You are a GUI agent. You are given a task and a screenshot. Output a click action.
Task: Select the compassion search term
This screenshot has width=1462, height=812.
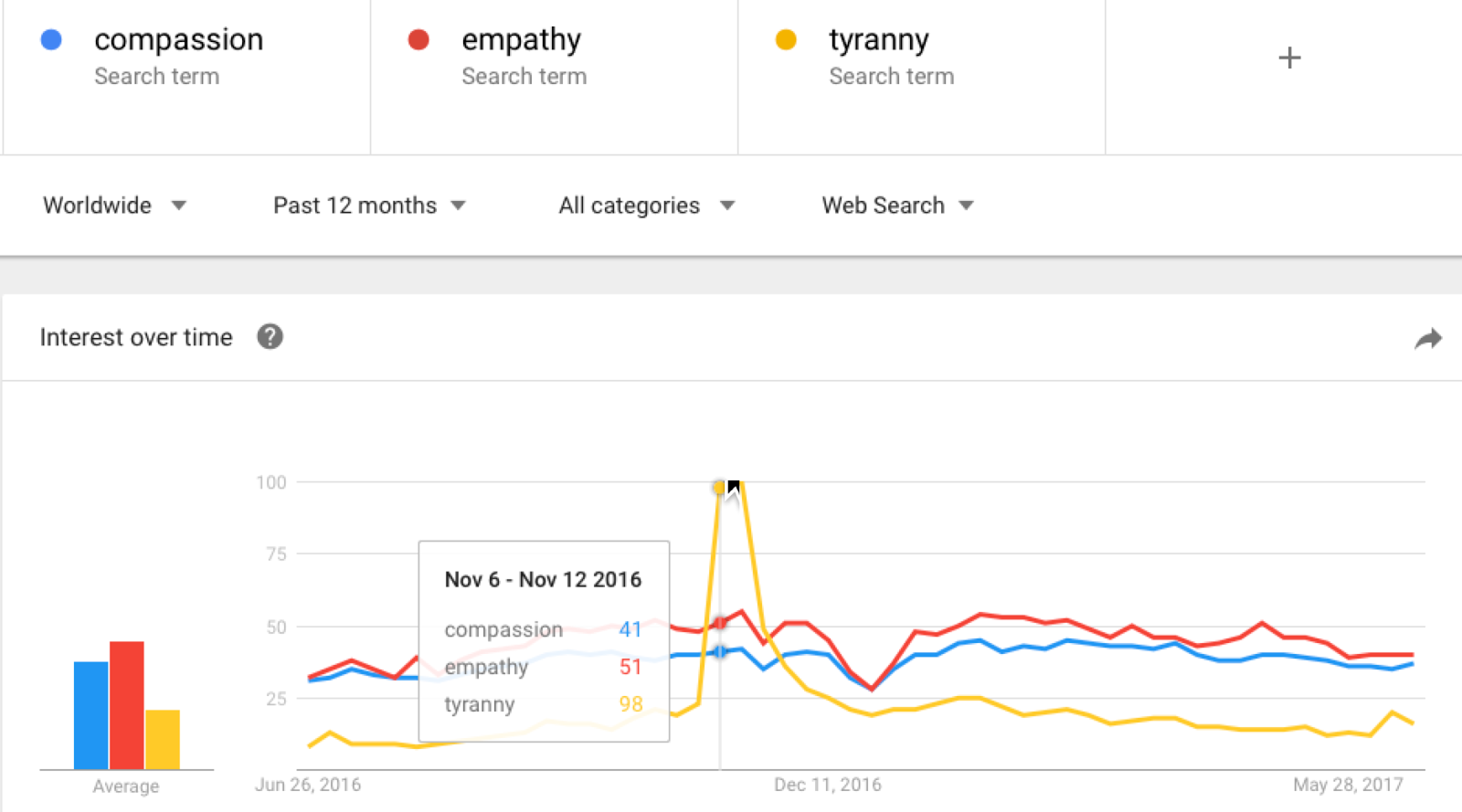tap(178, 40)
